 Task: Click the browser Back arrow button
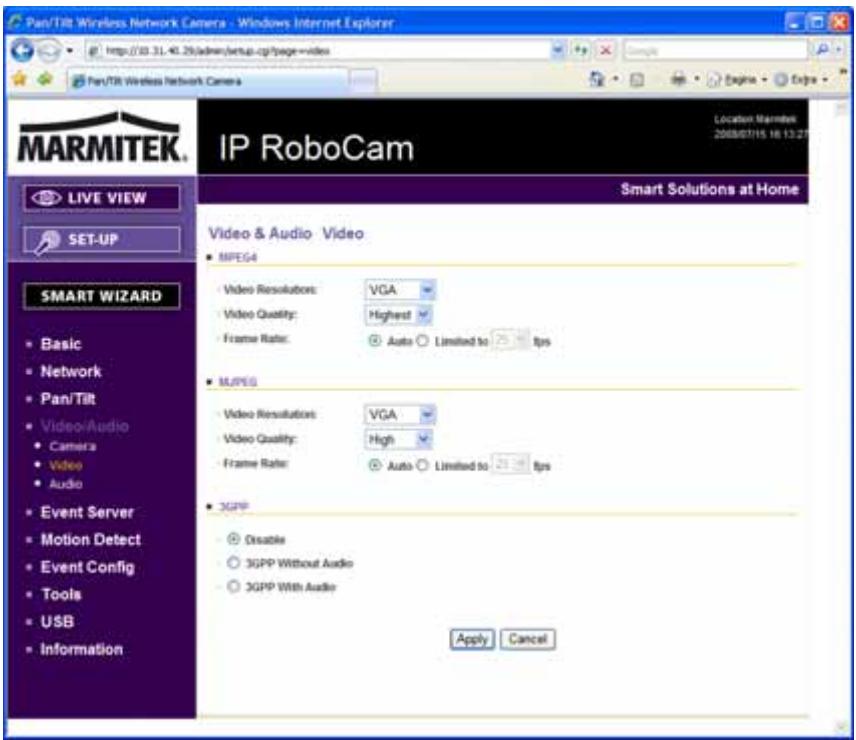(x=22, y=51)
